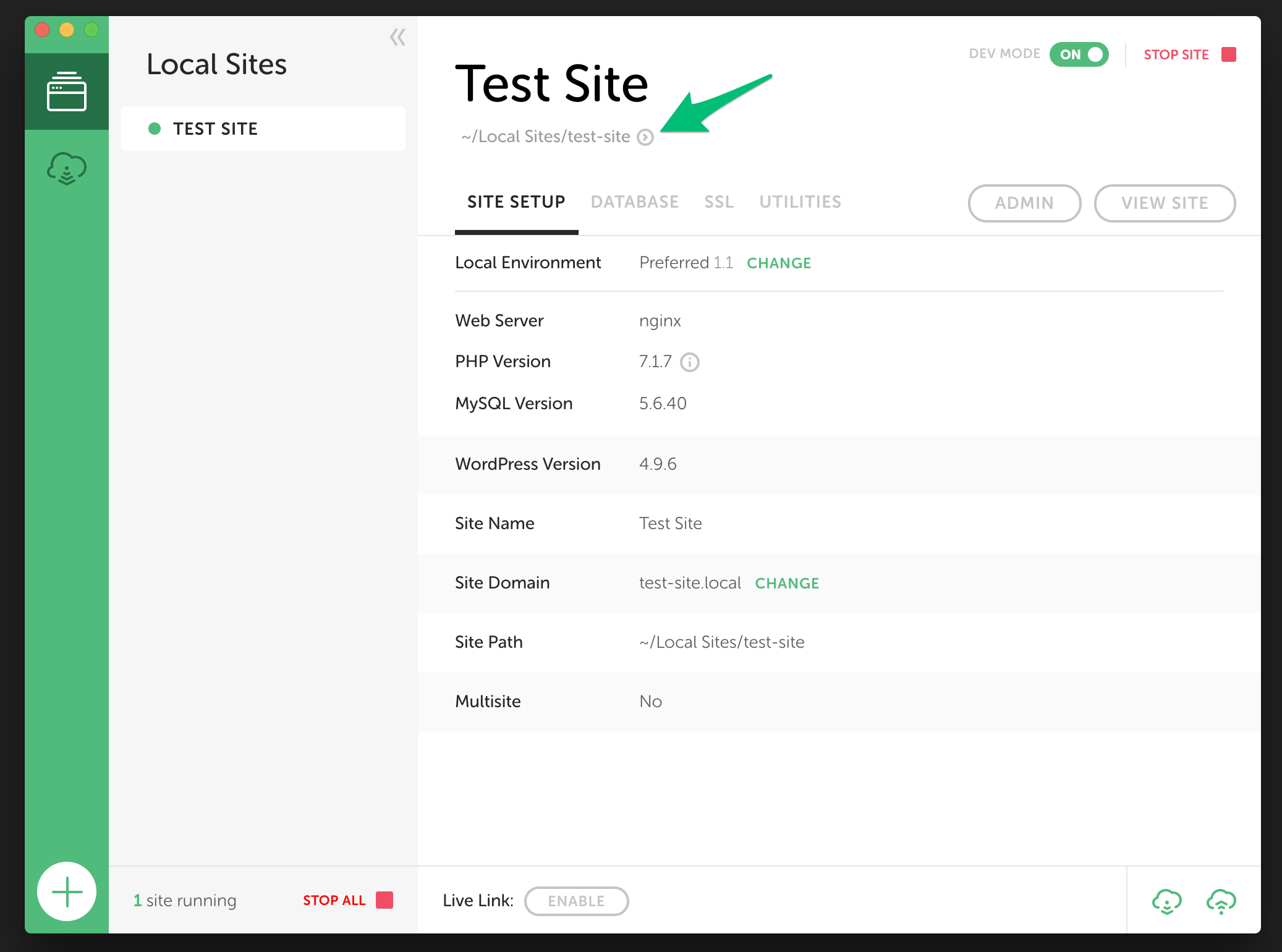The width and height of the screenshot is (1282, 952).
Task: Toggle Dev Mode switch off
Action: point(1079,54)
